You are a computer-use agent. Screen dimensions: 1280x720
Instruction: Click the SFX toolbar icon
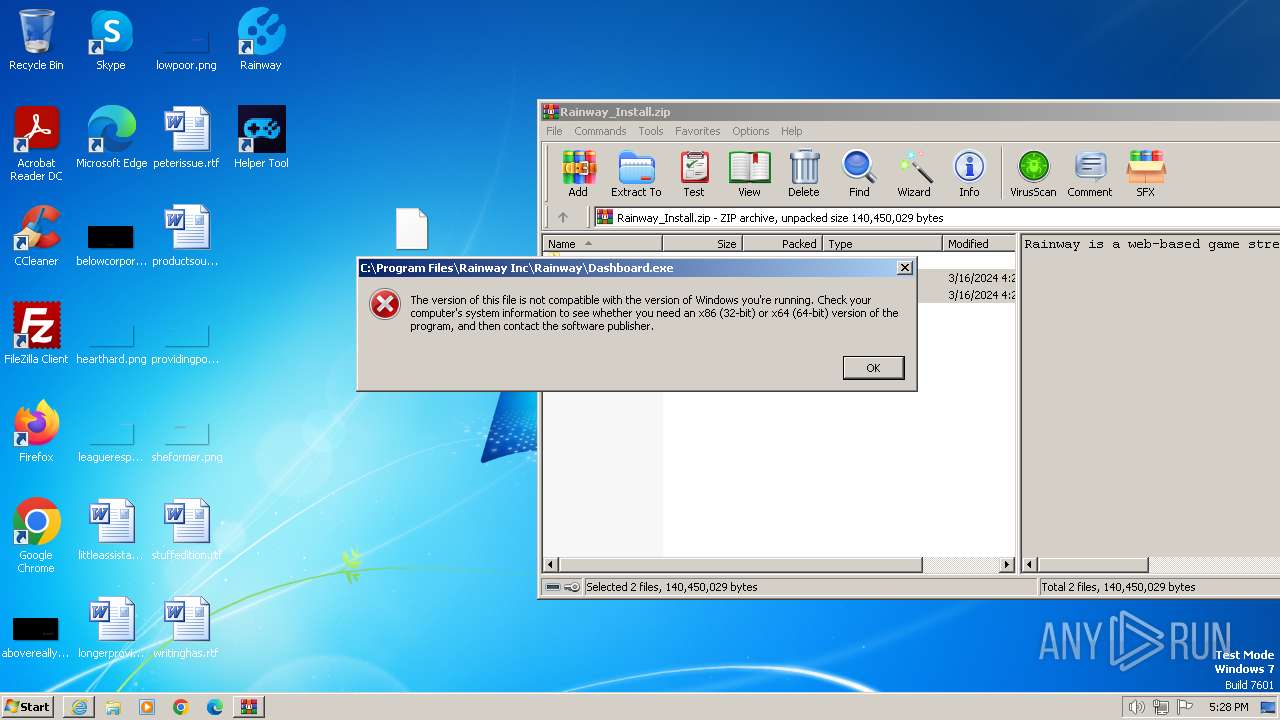click(x=1146, y=174)
